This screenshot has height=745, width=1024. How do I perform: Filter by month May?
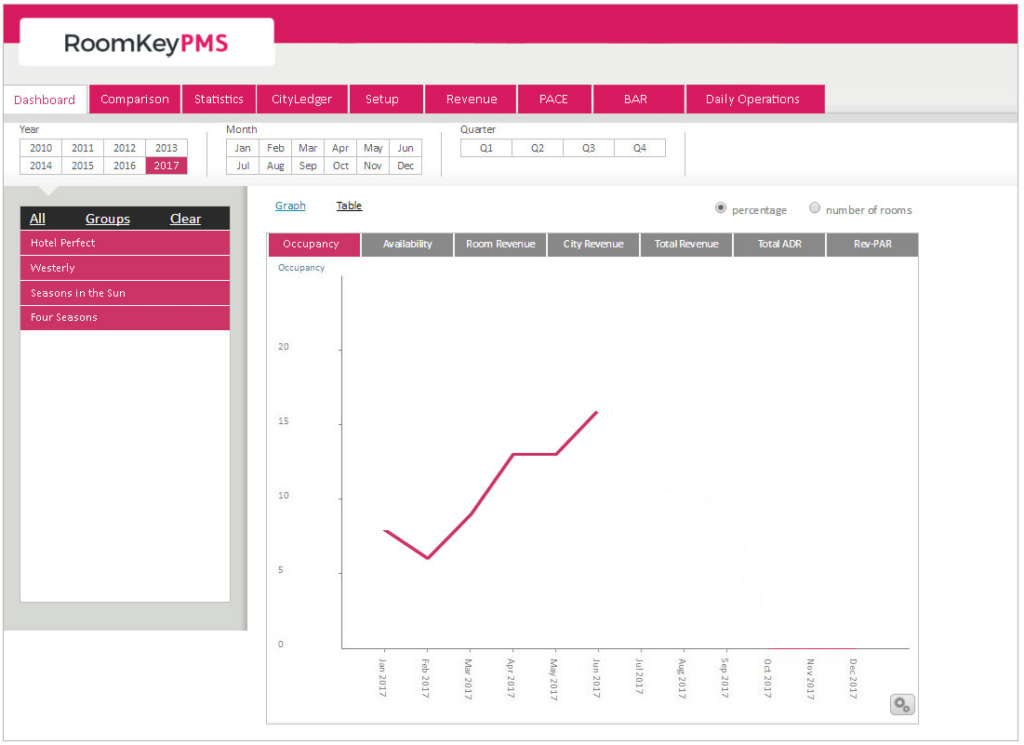373,148
